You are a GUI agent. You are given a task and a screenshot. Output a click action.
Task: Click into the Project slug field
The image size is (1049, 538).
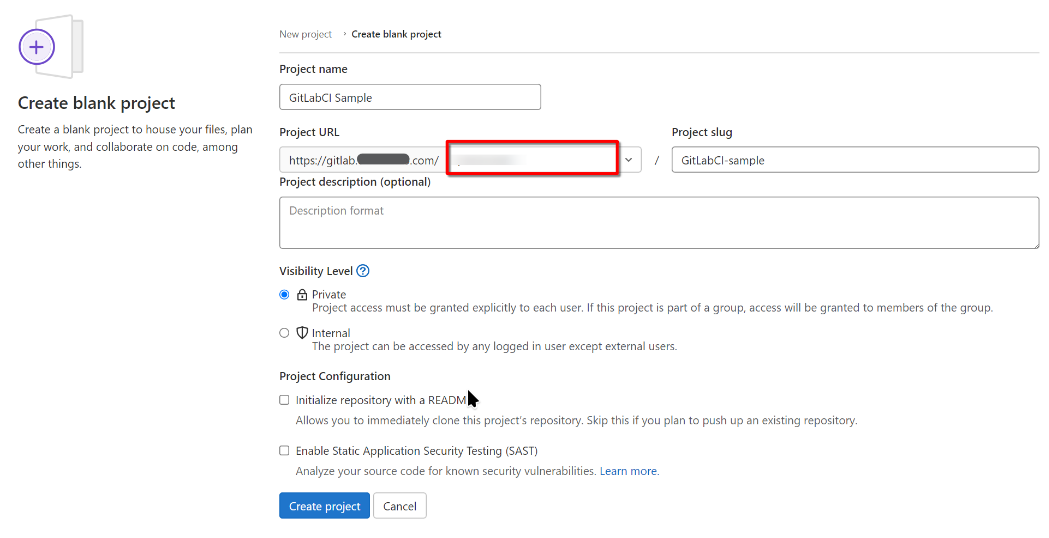tap(855, 160)
